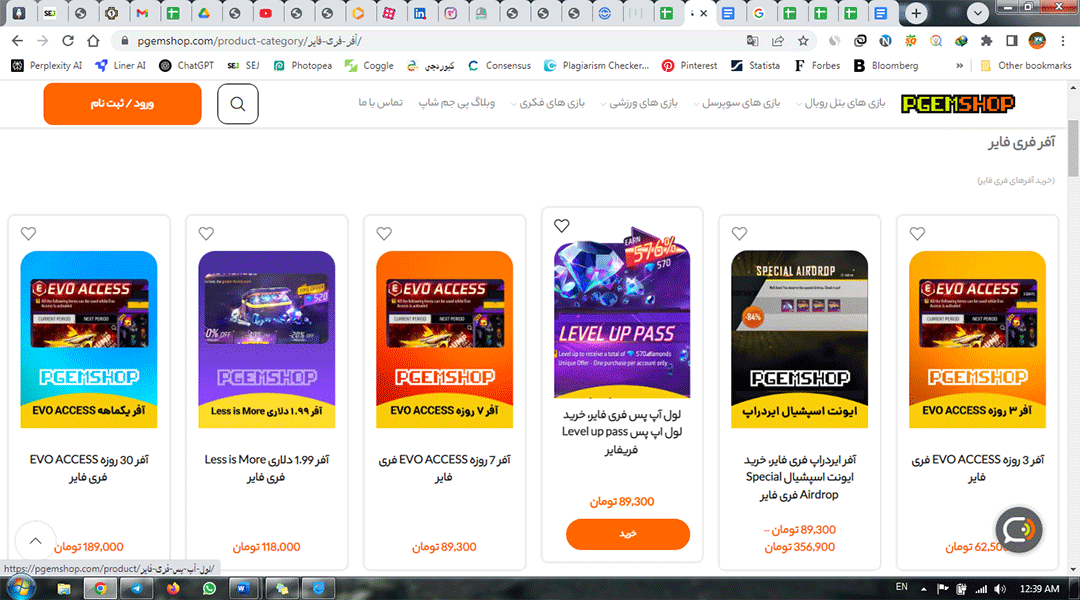1080x600 pixels.
Task: Open Windows Start button
Action: pos(21,588)
